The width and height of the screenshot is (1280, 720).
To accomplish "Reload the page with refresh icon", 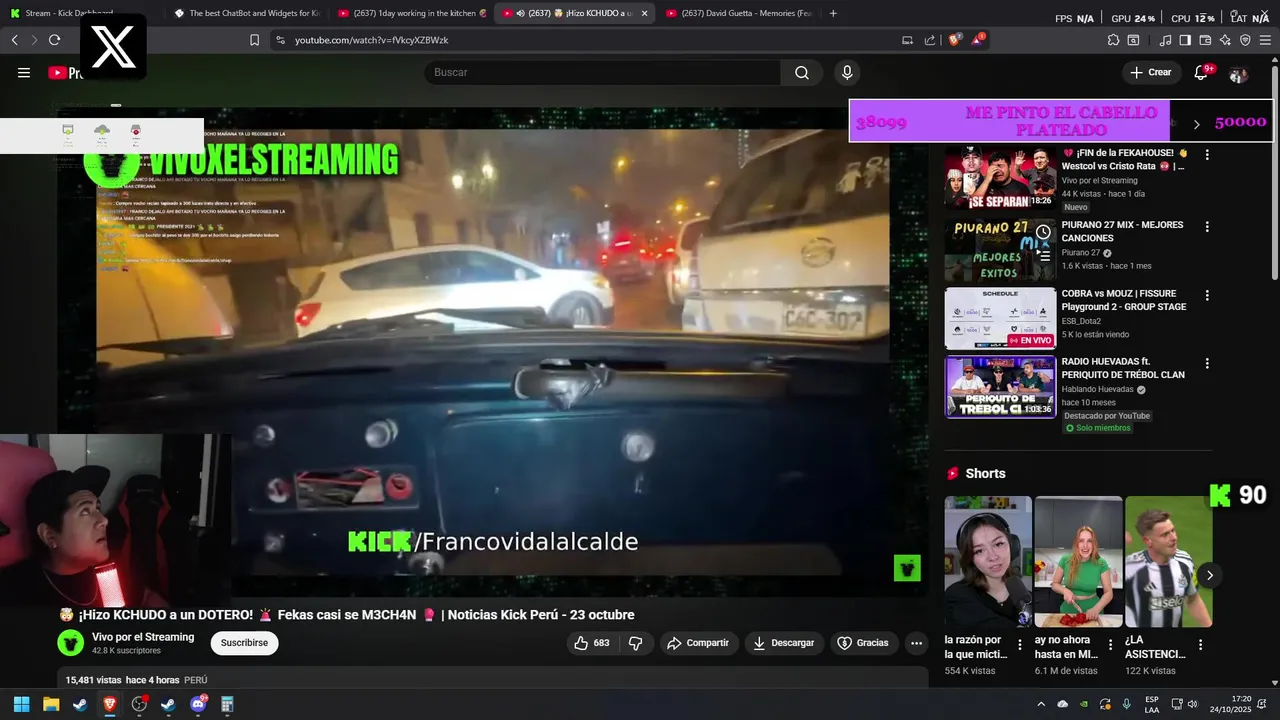I will [x=54, y=40].
